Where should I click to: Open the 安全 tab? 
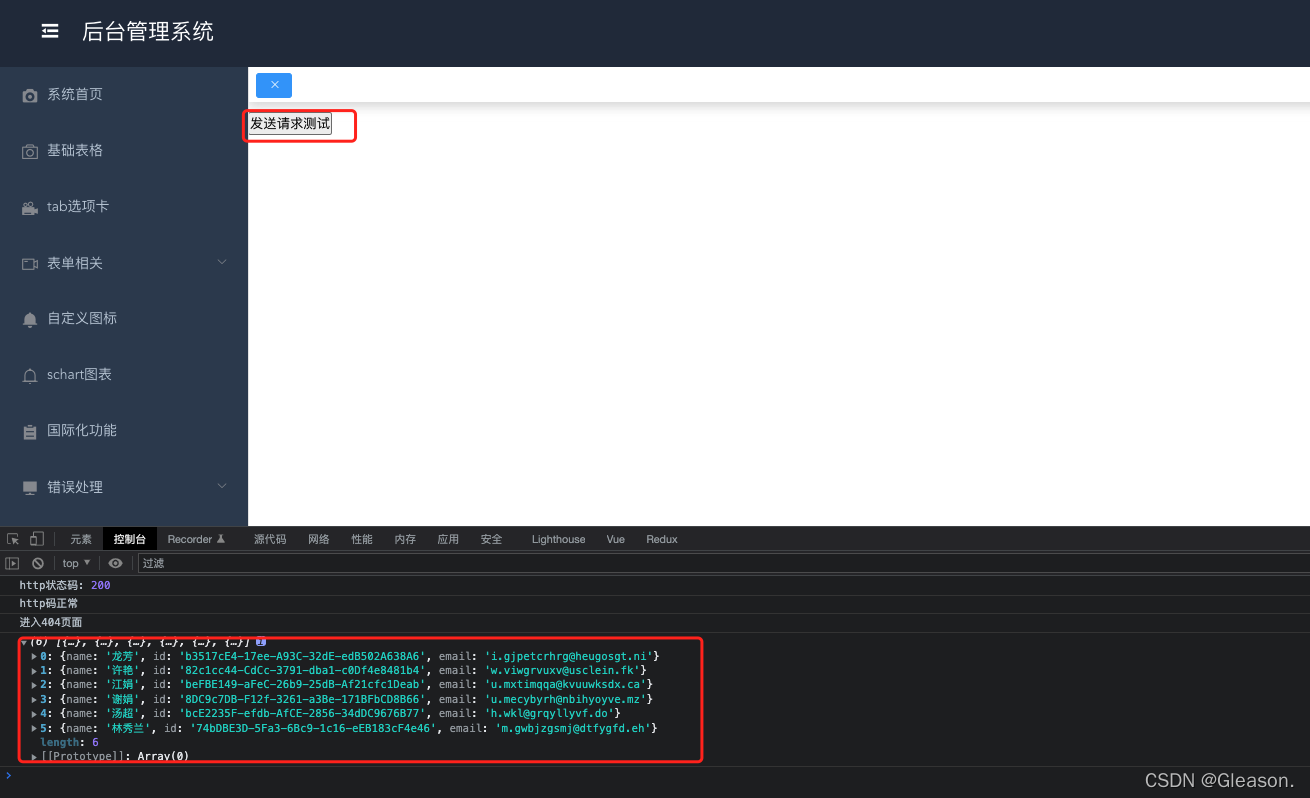[x=491, y=539]
